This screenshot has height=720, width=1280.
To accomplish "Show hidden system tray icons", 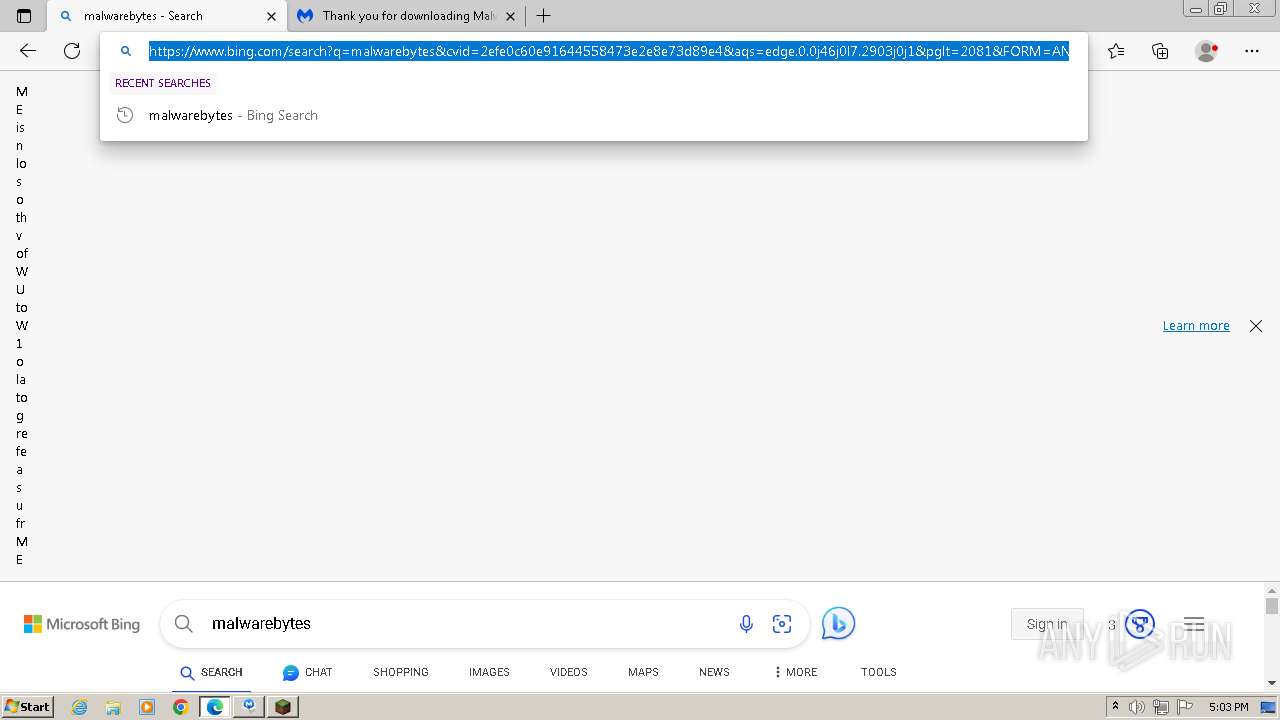I will (x=1115, y=707).
